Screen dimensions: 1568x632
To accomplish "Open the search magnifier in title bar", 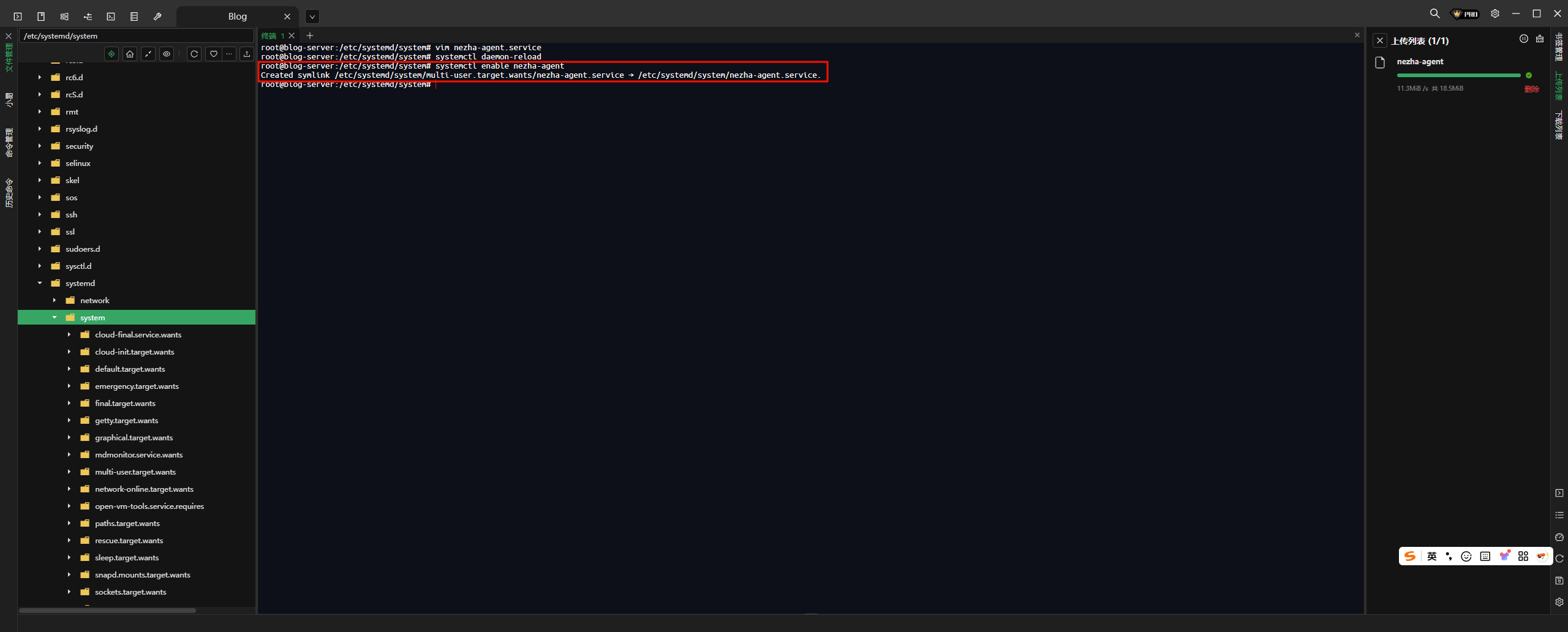I will [x=1434, y=13].
